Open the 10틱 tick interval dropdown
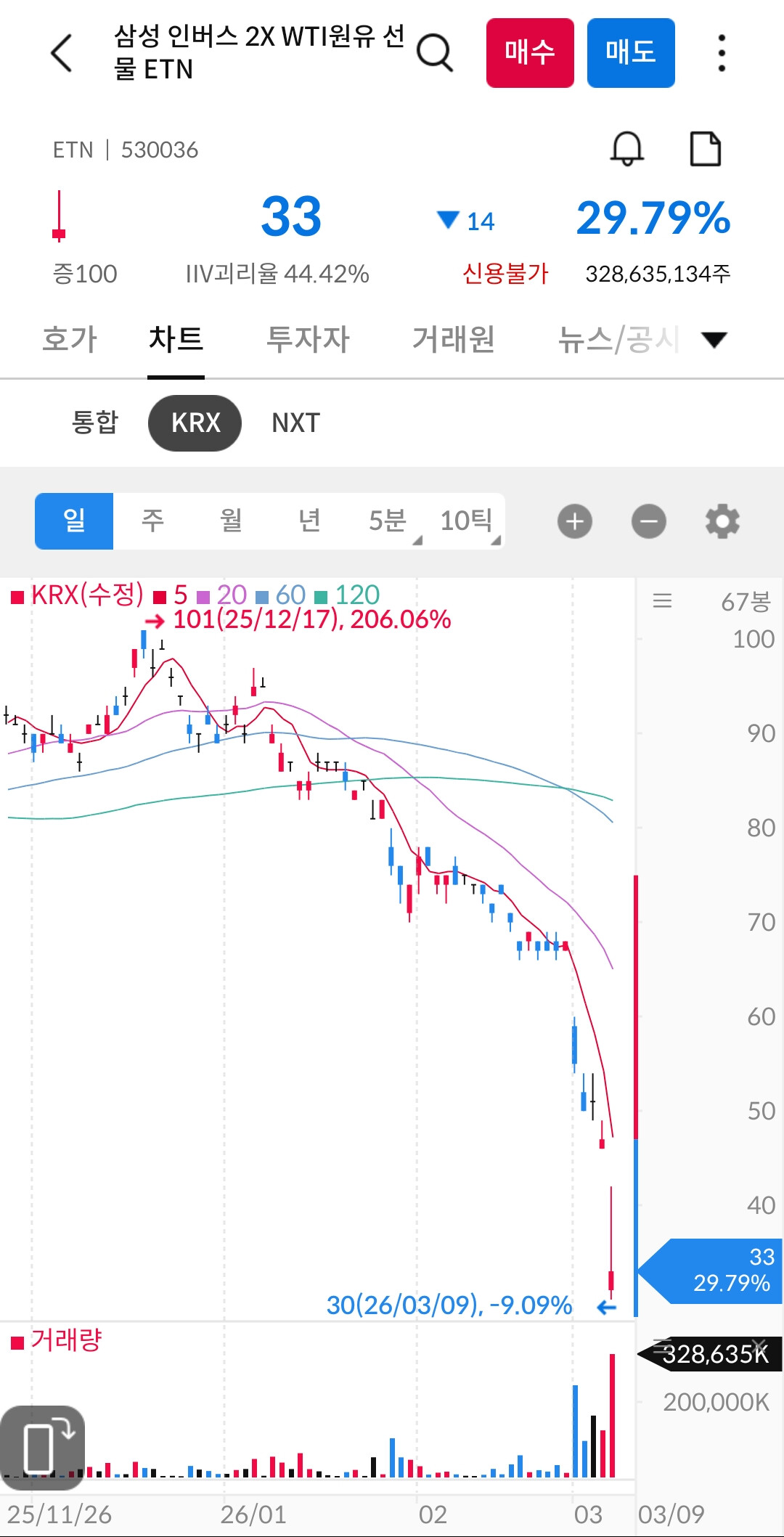 click(468, 521)
